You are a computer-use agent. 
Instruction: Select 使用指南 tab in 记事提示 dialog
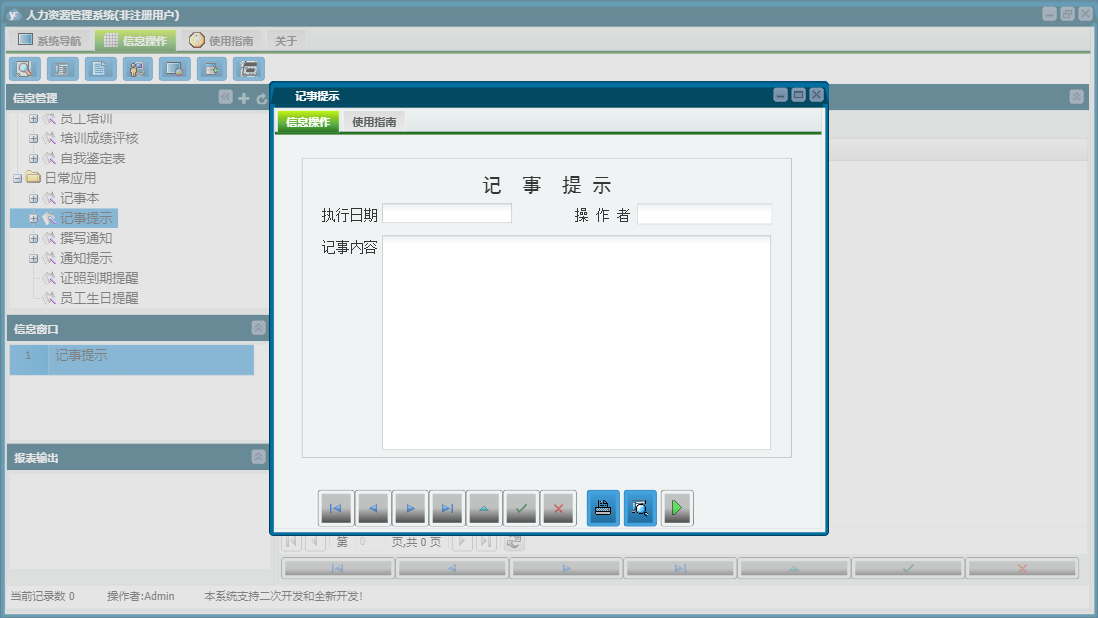[374, 122]
